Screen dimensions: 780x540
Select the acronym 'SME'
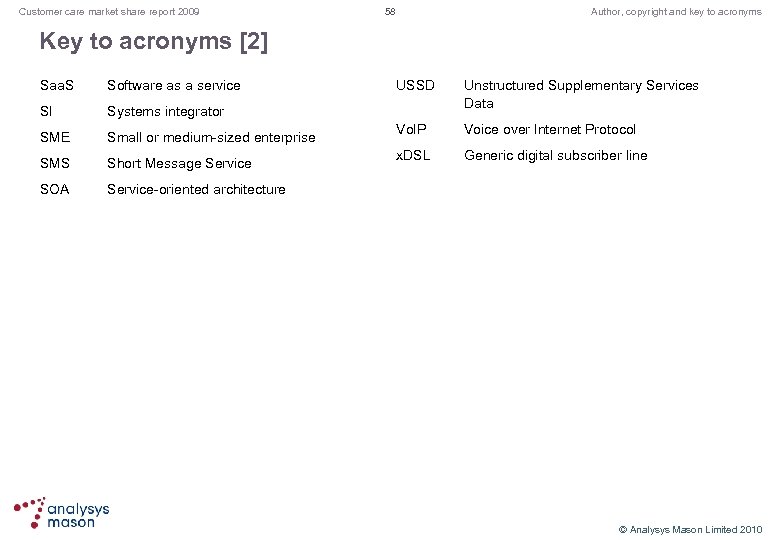pyautogui.click(x=55, y=137)
